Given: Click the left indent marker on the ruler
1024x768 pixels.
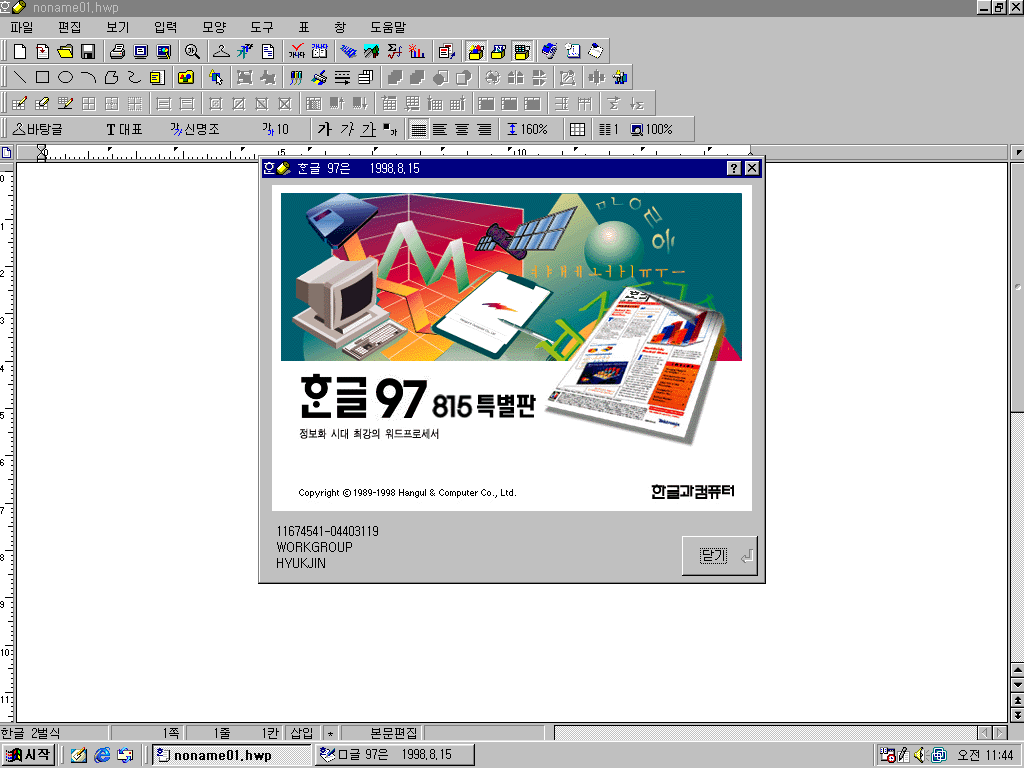Looking at the screenshot, I should coord(42,154).
